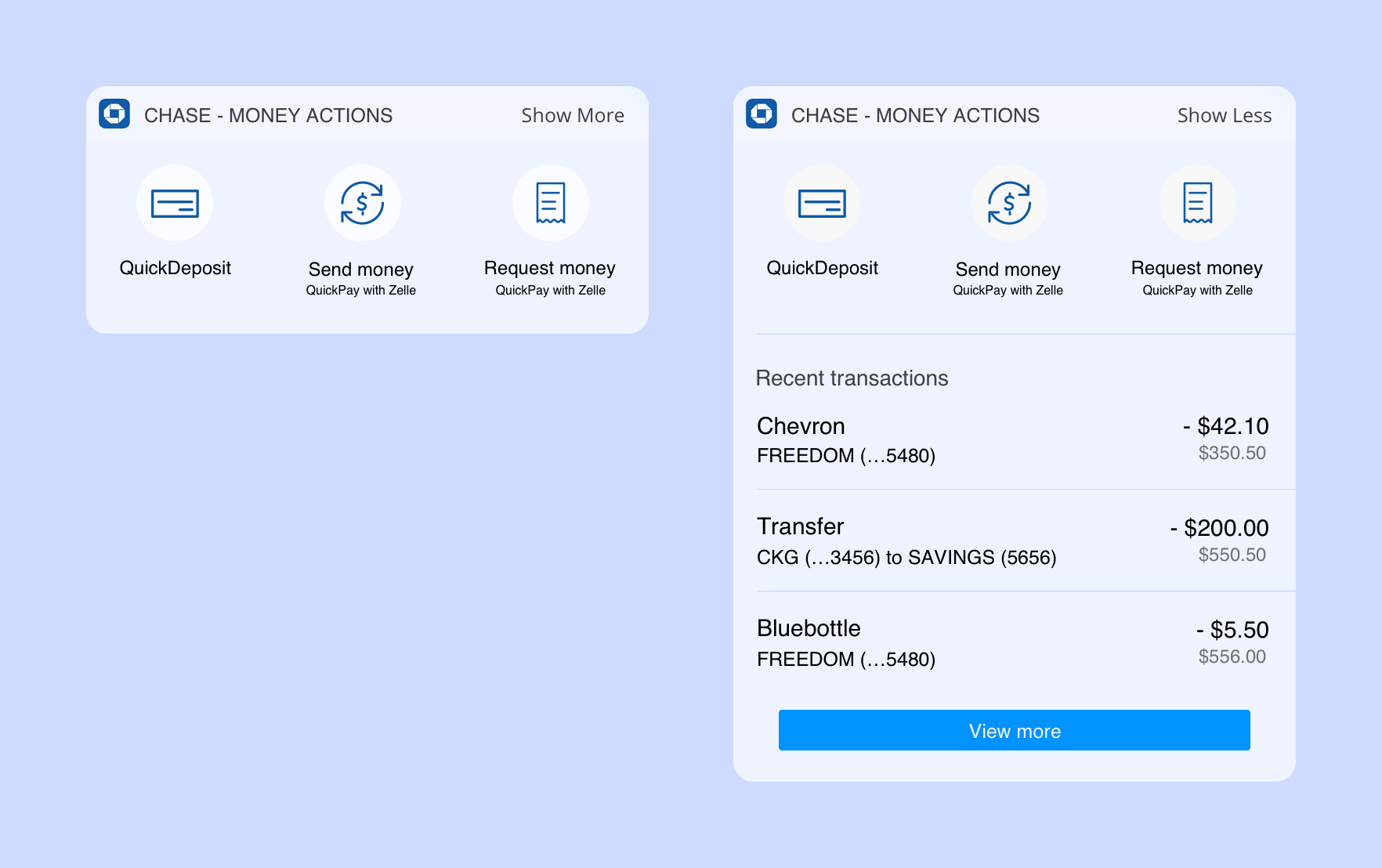Screen dimensions: 1382x868
Task: Click FREEDOM (…5480) under Chevron
Action: pyautogui.click(x=846, y=456)
